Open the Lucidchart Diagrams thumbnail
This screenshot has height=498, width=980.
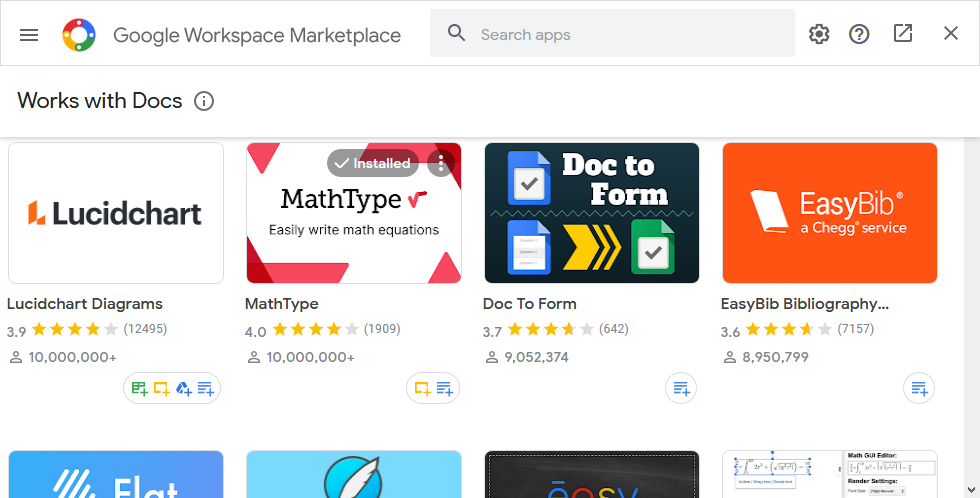click(x=116, y=213)
